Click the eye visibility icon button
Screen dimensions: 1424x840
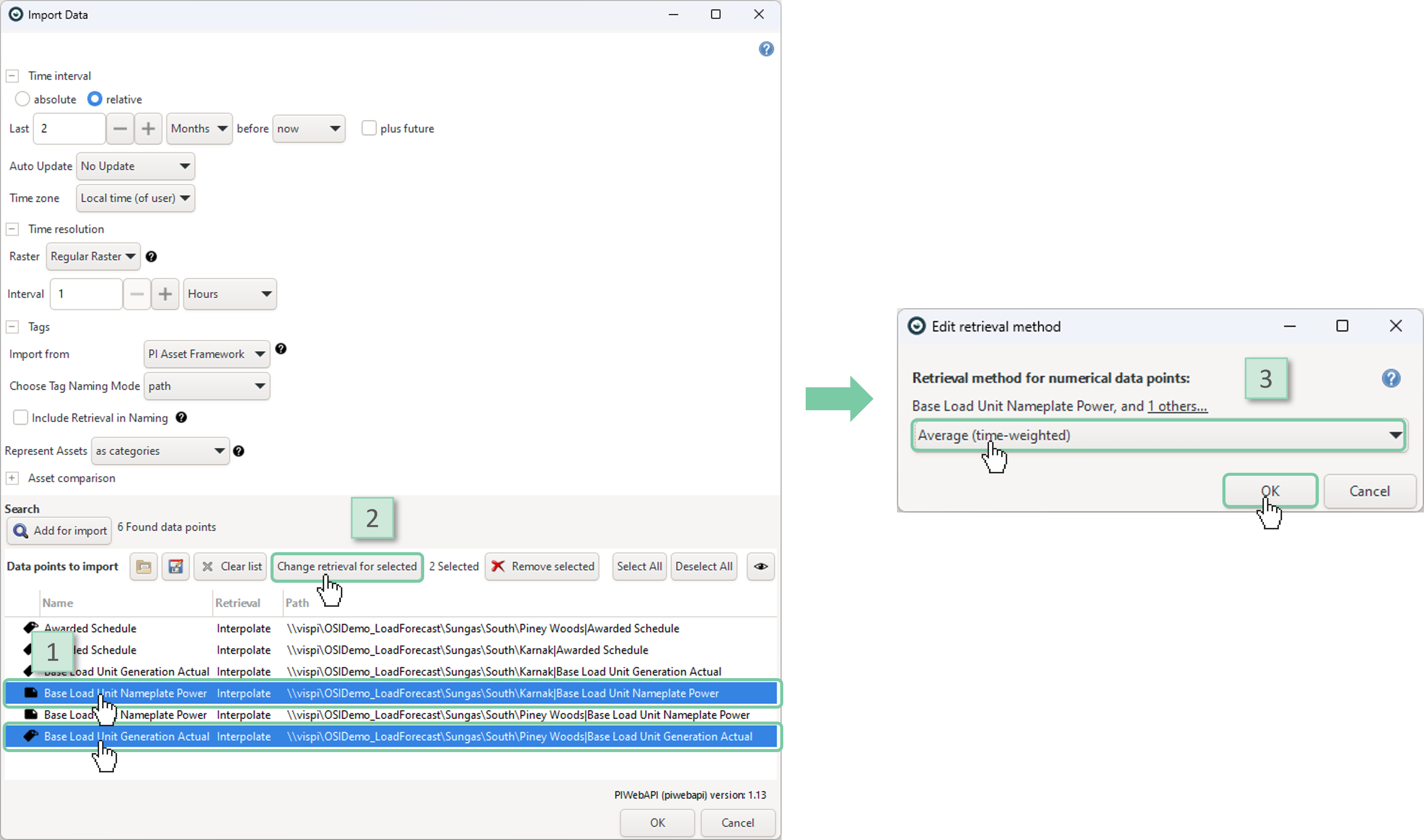[760, 566]
